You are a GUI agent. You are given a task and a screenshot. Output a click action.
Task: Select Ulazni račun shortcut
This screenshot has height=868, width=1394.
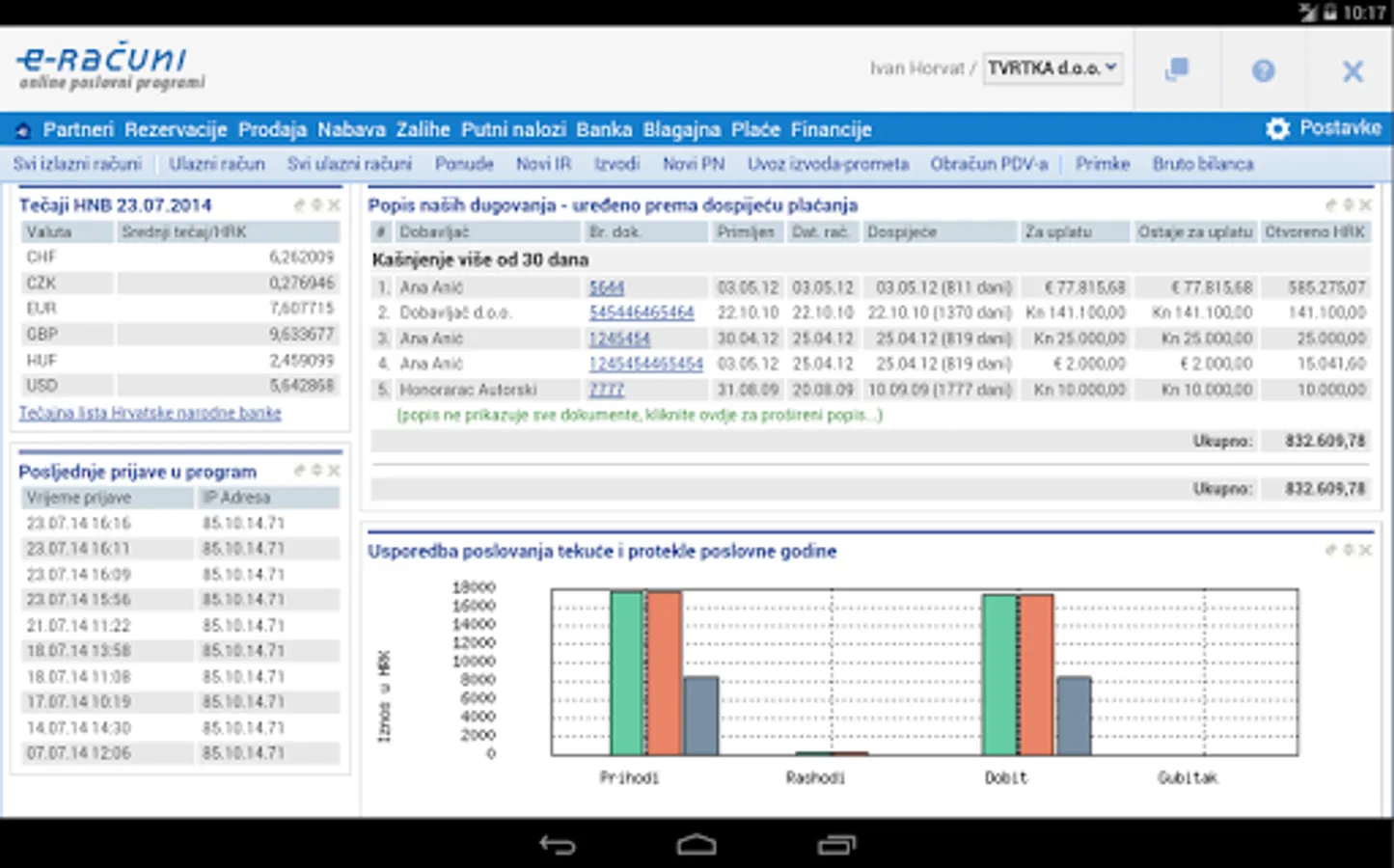point(217,164)
